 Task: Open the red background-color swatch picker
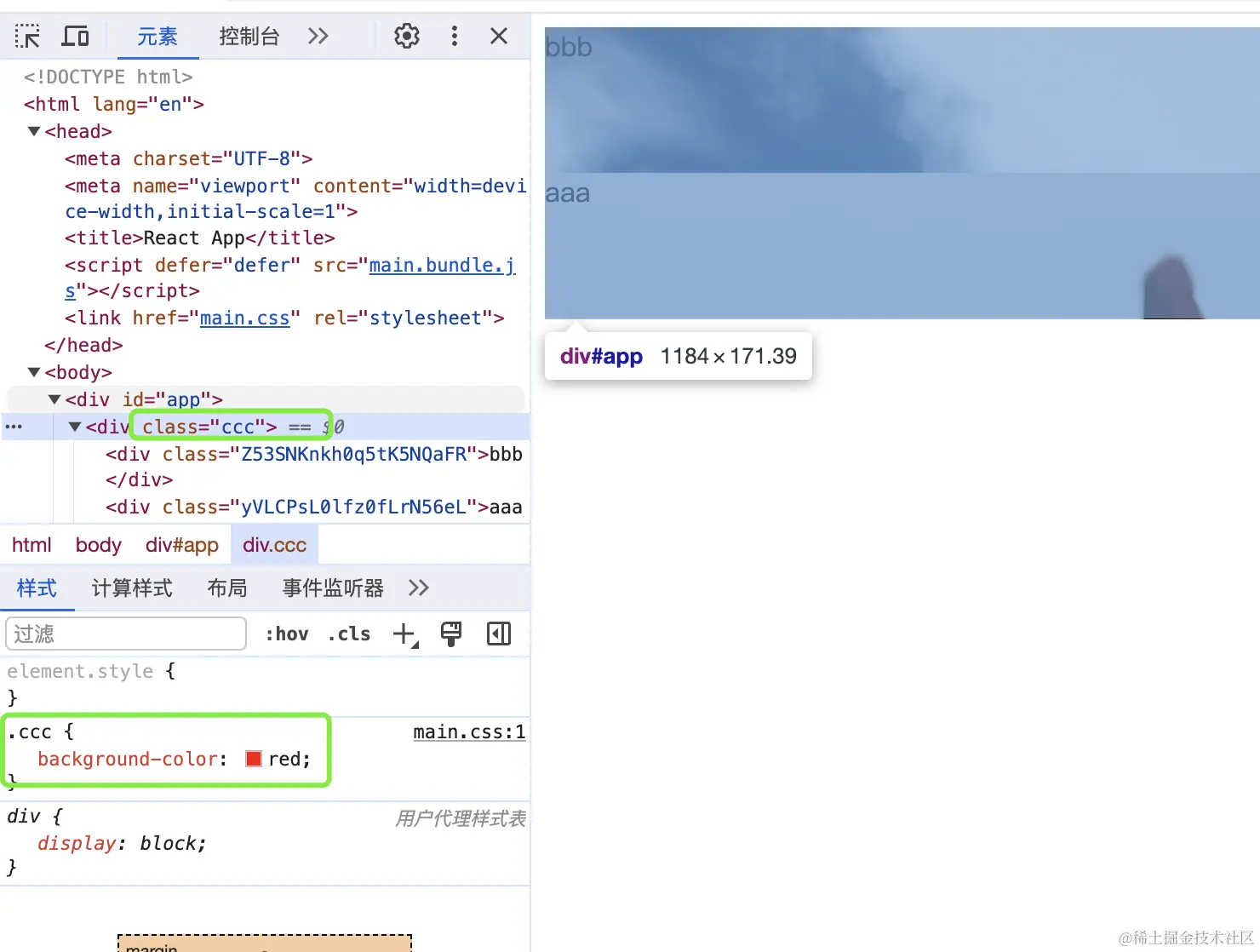click(x=254, y=759)
